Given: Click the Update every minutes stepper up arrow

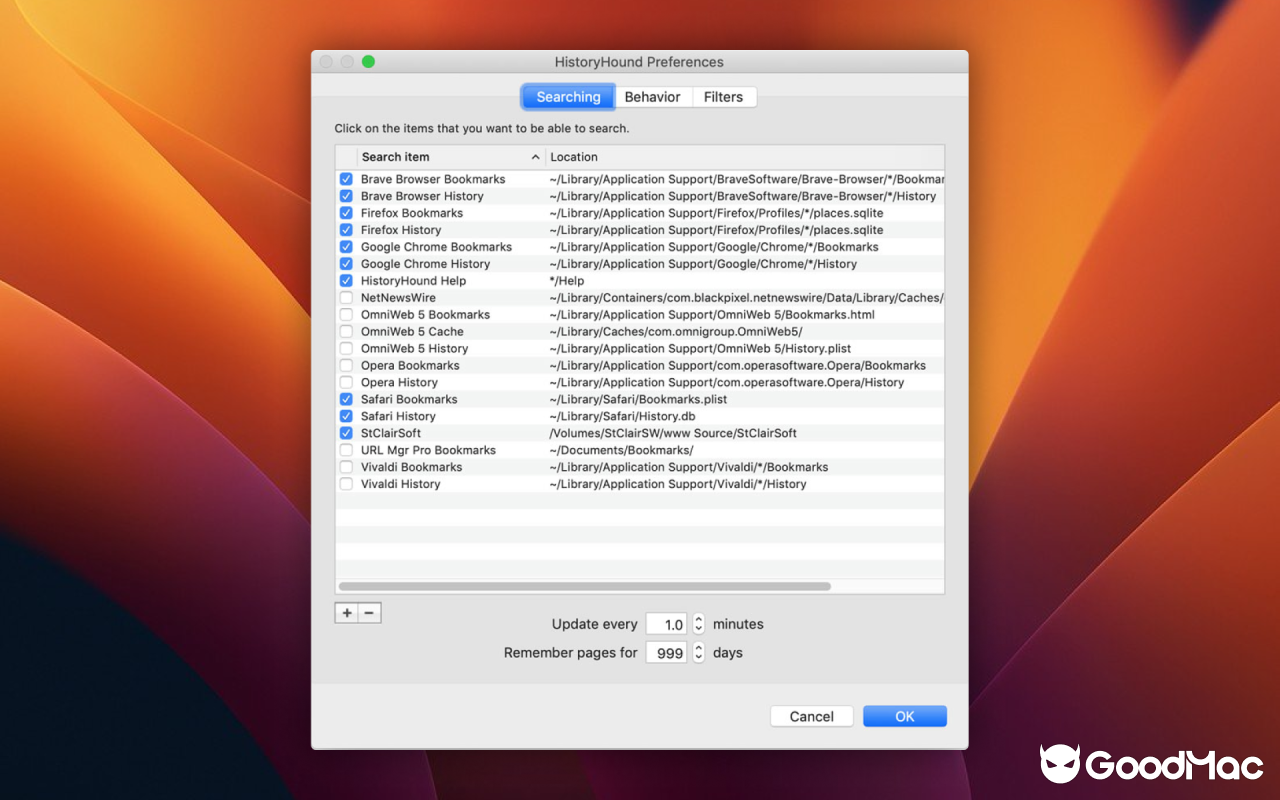Looking at the screenshot, I should tap(698, 619).
